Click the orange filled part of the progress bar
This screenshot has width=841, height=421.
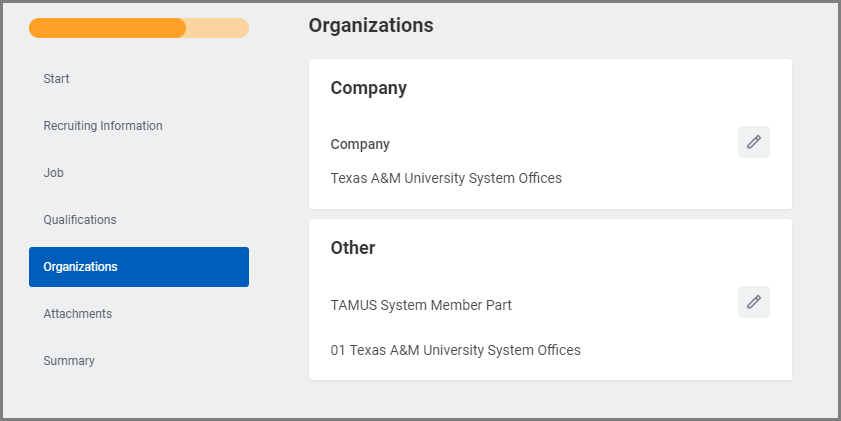click(x=107, y=28)
